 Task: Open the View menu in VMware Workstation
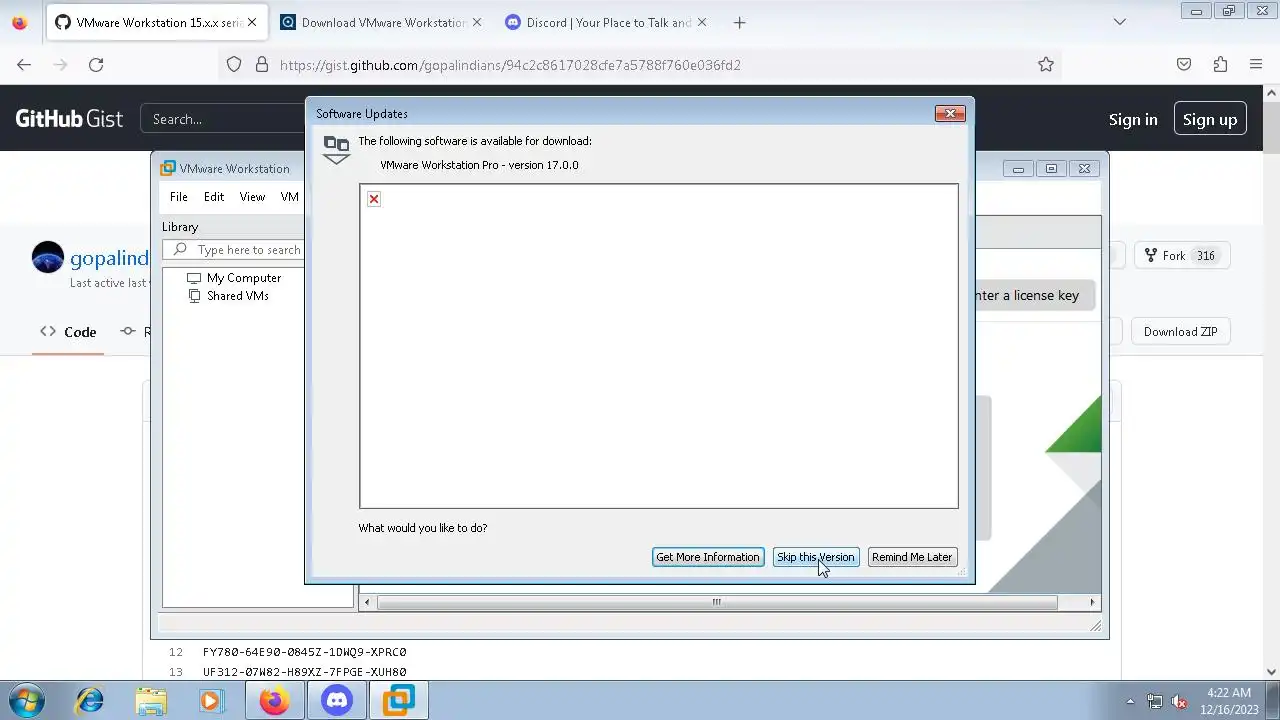tap(252, 197)
